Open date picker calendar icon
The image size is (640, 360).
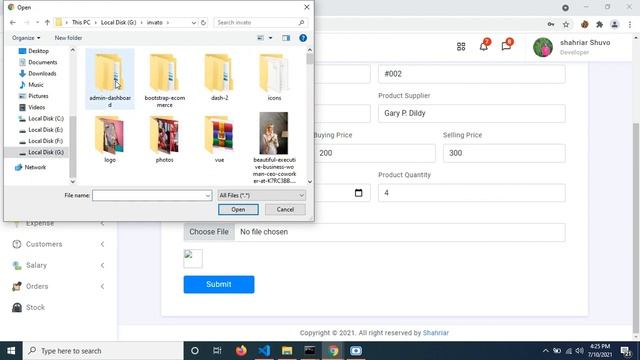[358, 193]
